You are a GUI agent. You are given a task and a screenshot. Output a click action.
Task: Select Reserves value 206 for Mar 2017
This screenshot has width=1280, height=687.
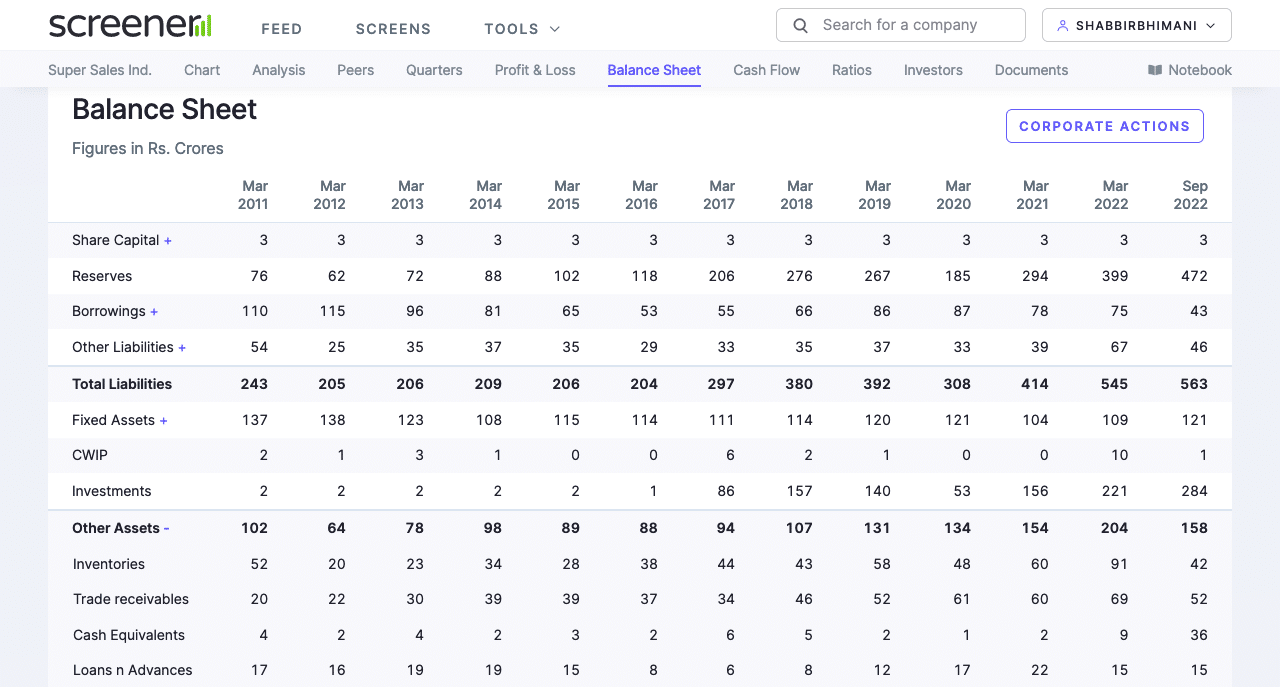click(x=722, y=276)
